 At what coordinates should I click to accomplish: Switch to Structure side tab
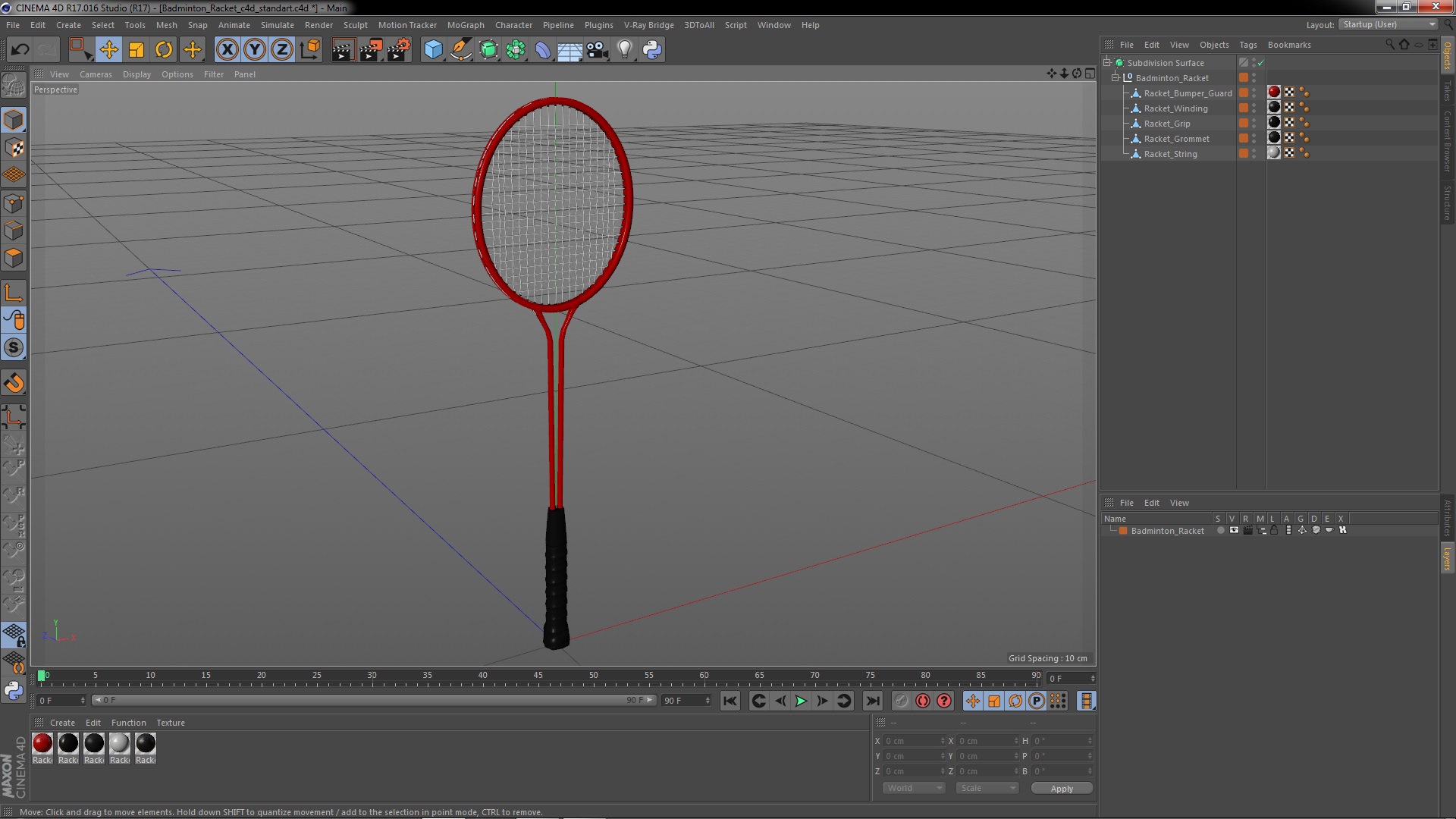(x=1447, y=202)
